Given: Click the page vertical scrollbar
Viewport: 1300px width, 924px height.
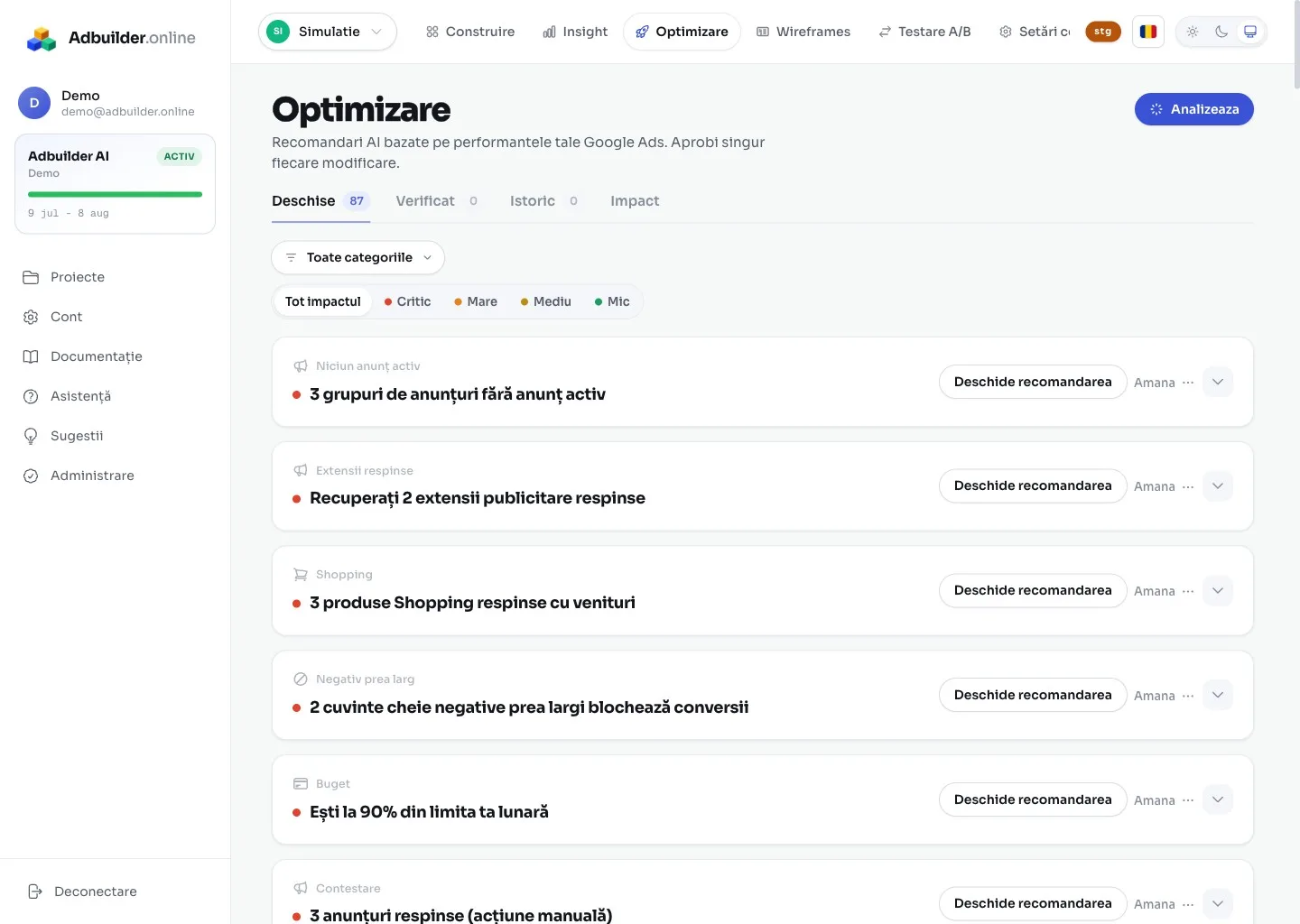Looking at the screenshot, I should tap(1296, 45).
